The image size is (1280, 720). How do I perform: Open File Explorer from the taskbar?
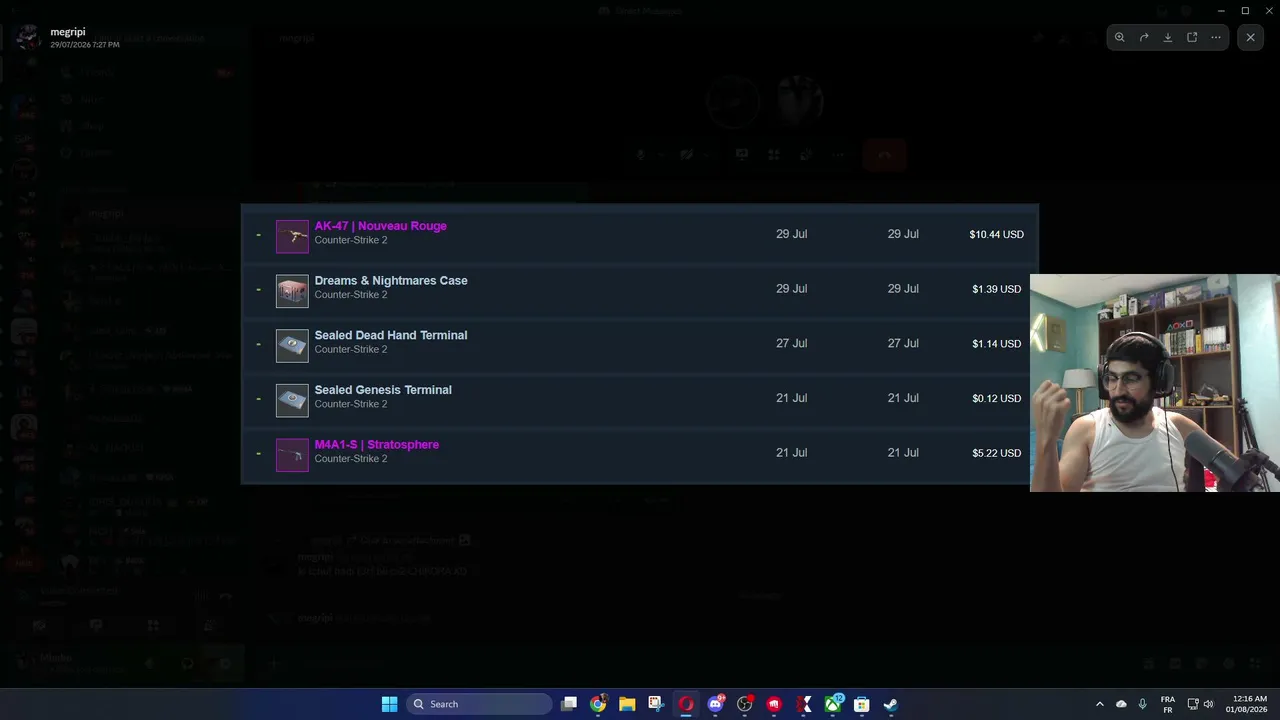point(627,704)
